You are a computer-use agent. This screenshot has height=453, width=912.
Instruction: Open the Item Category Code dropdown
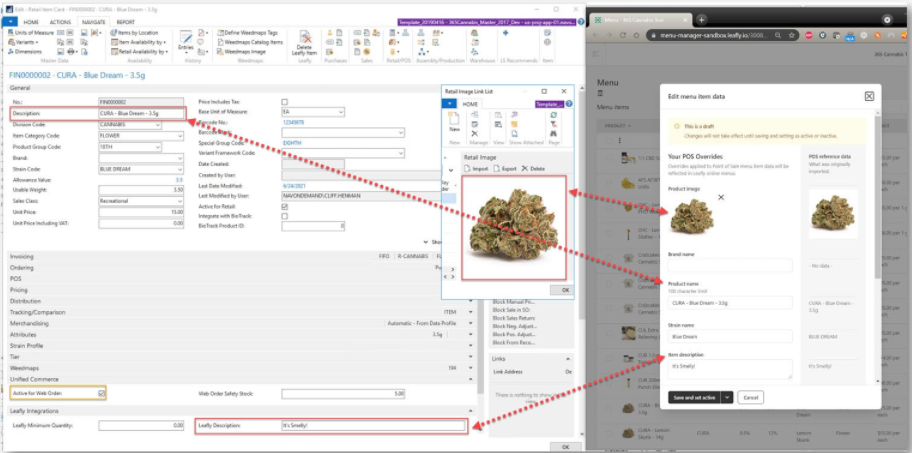tap(180, 135)
